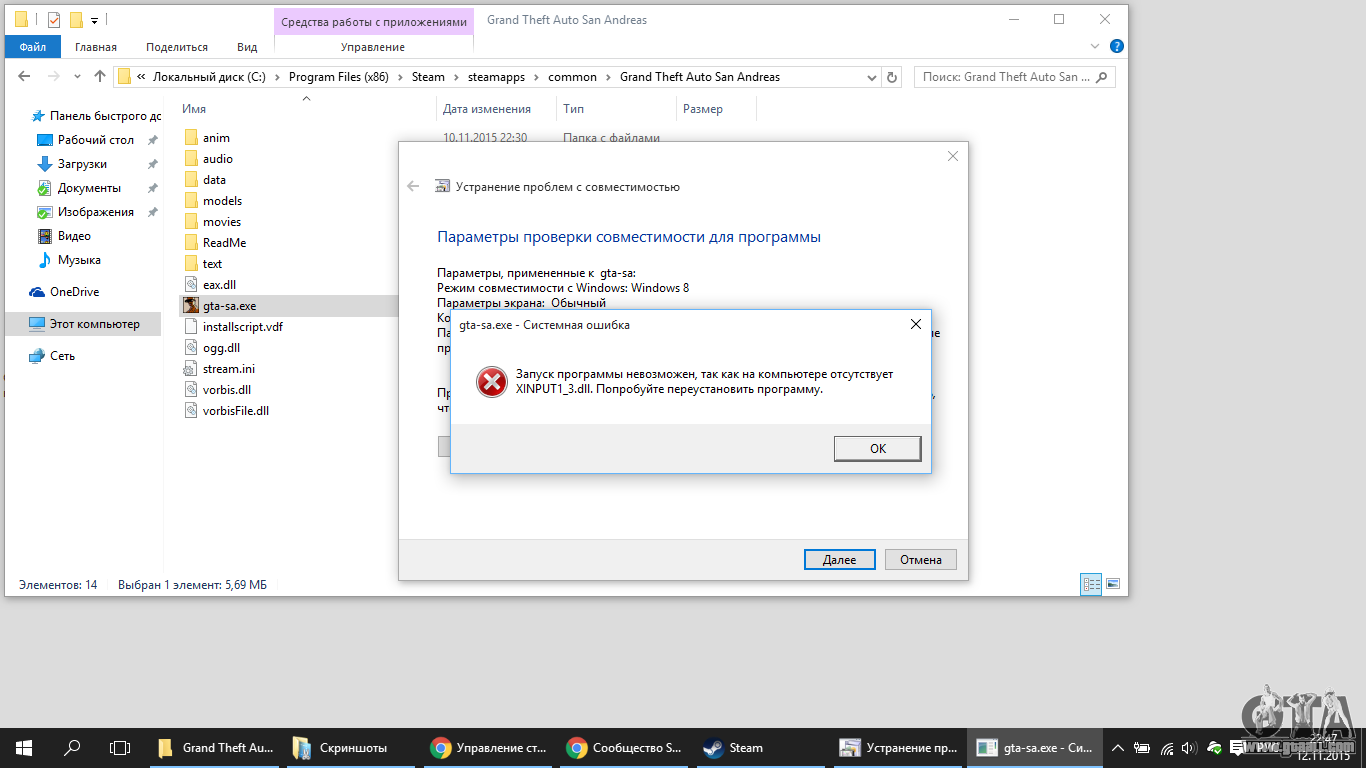Open Загрузки in the navigation pane

click(x=83, y=164)
